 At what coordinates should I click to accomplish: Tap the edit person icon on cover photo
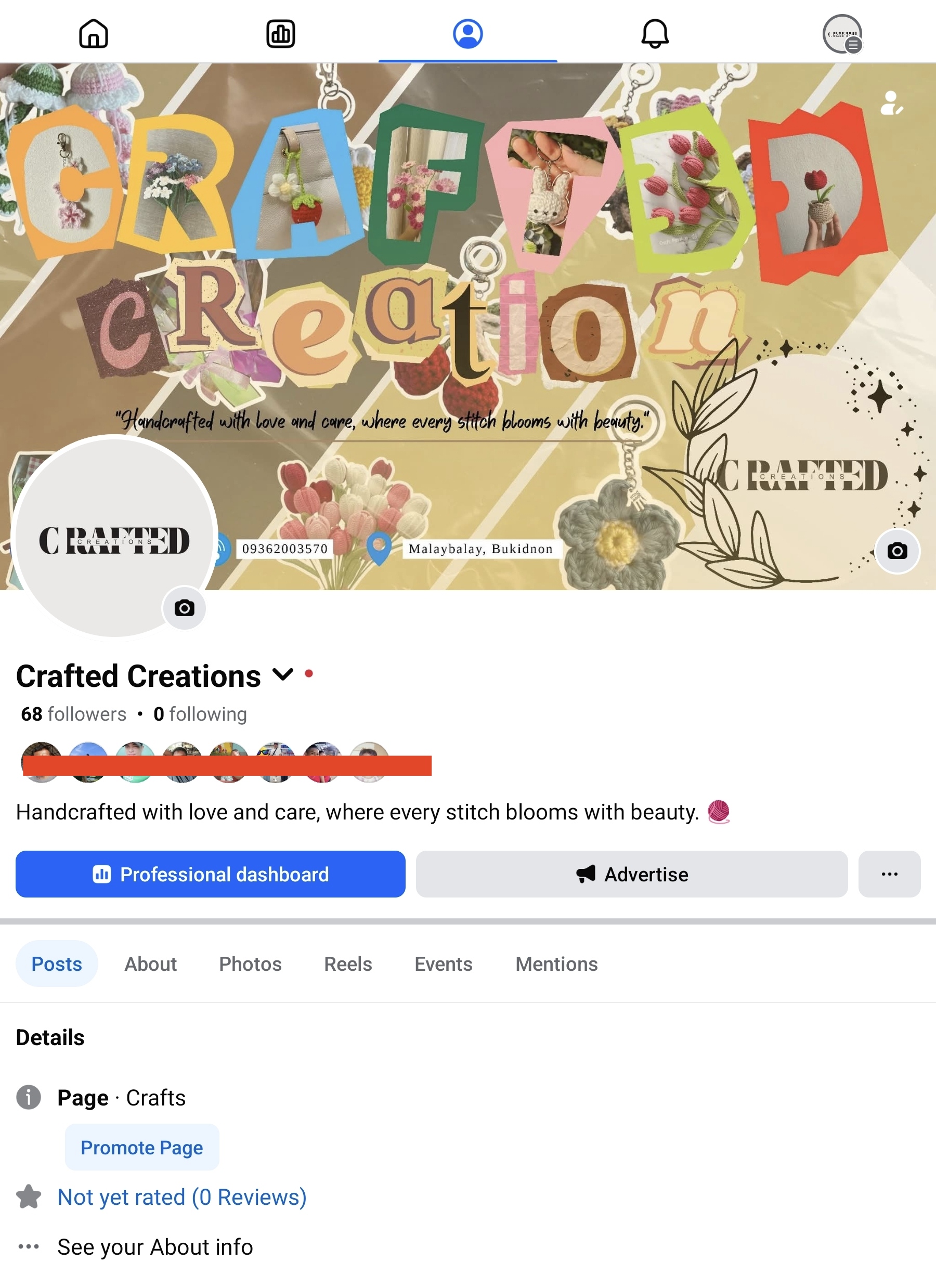(892, 103)
